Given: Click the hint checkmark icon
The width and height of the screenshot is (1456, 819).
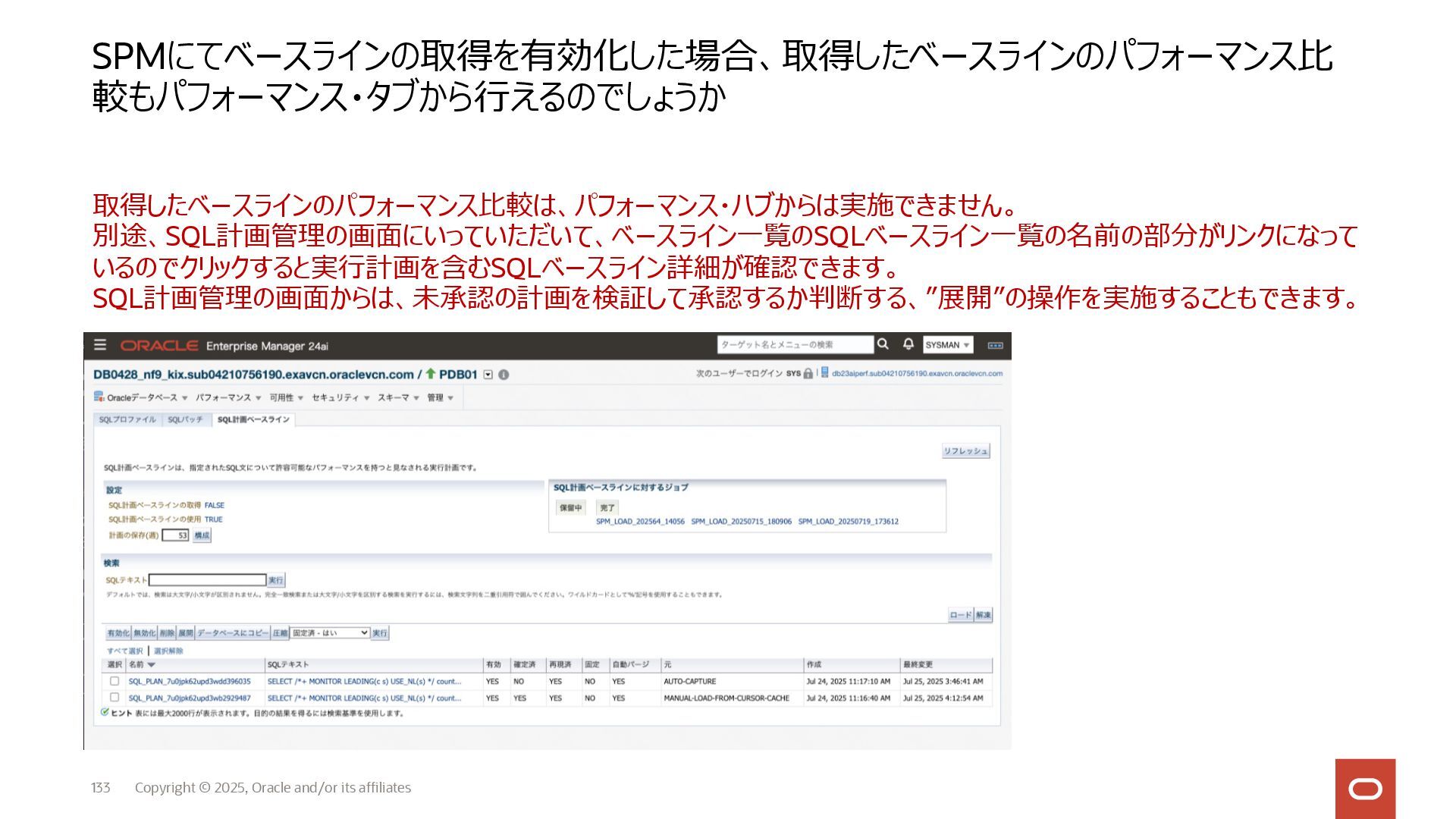Looking at the screenshot, I should (x=105, y=712).
